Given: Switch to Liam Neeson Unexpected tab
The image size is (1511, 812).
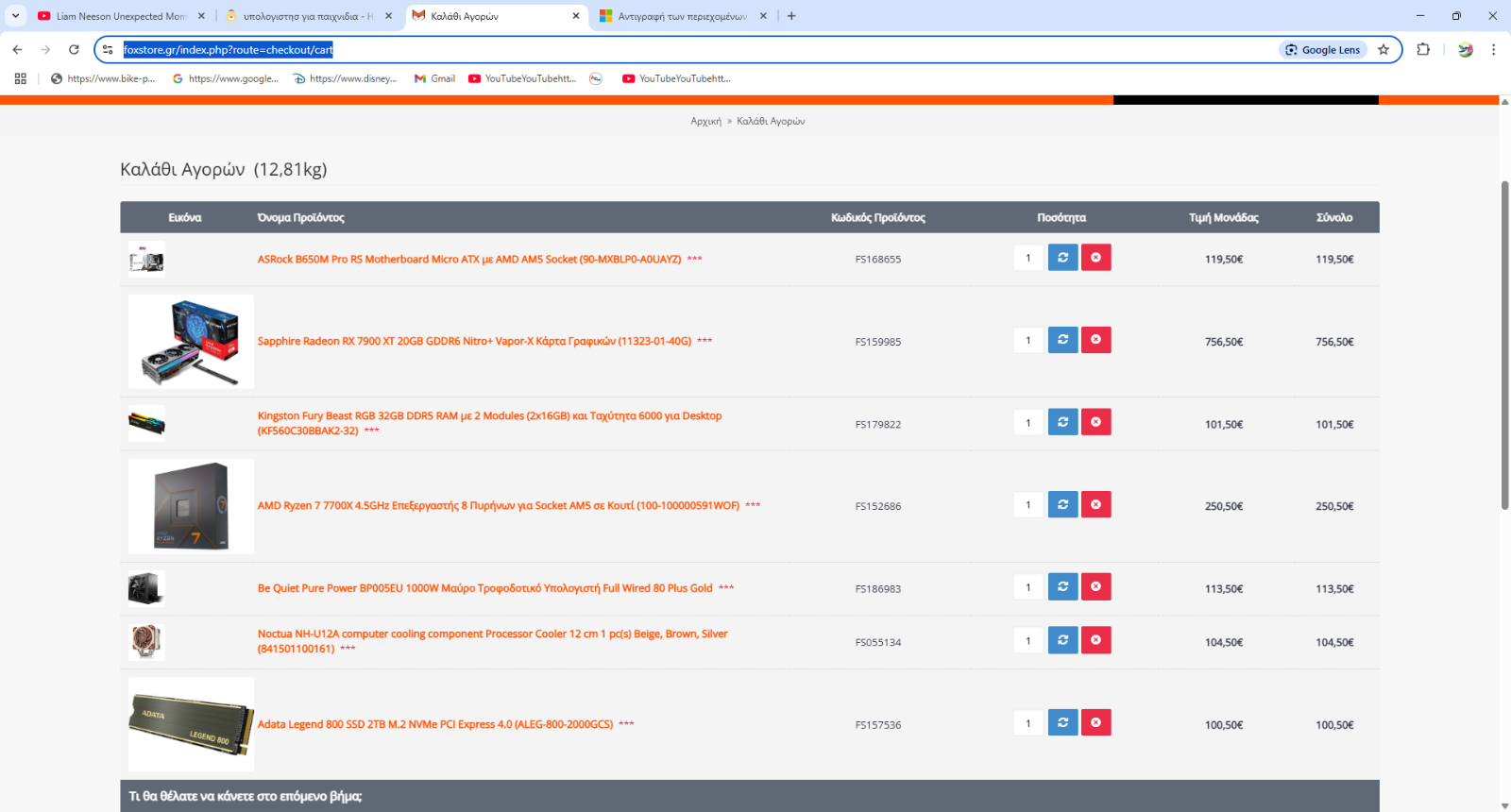Looking at the screenshot, I should (121, 15).
